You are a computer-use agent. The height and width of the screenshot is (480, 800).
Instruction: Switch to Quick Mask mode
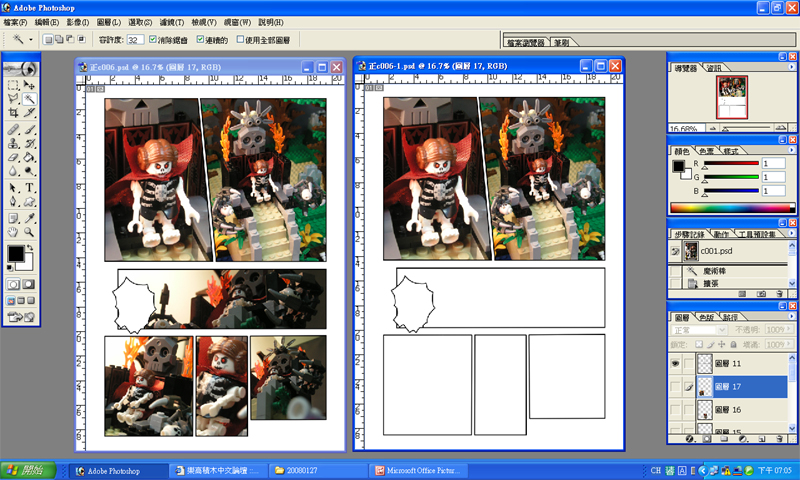click(29, 284)
